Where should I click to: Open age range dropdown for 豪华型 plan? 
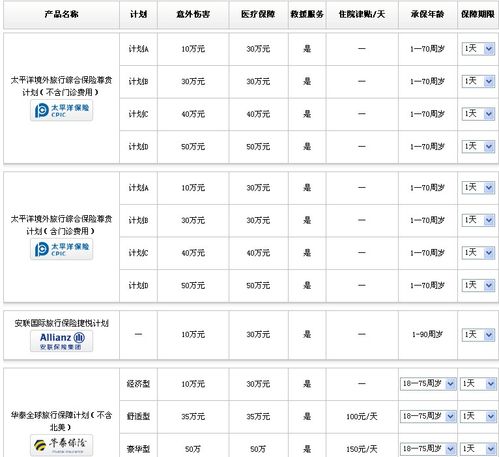[428, 449]
